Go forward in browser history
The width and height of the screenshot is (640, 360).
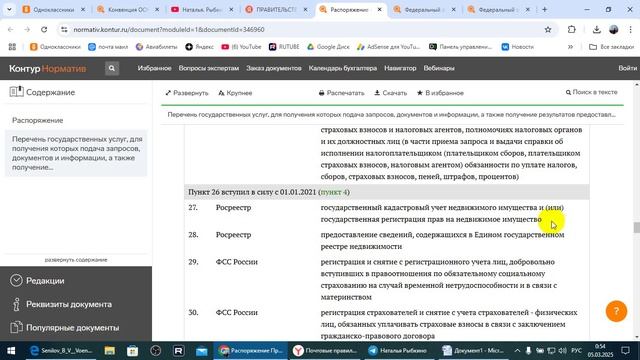(27, 29)
